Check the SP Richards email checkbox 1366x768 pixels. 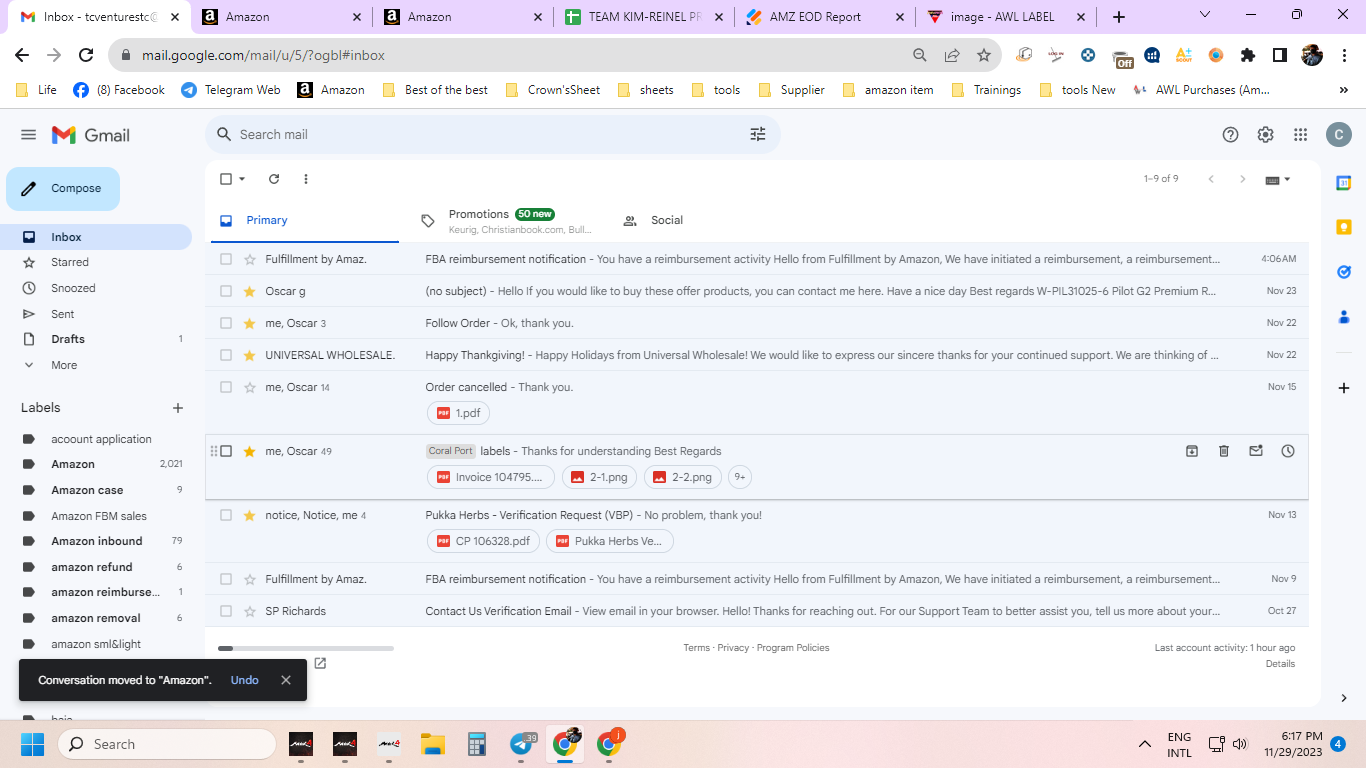pyautogui.click(x=226, y=611)
